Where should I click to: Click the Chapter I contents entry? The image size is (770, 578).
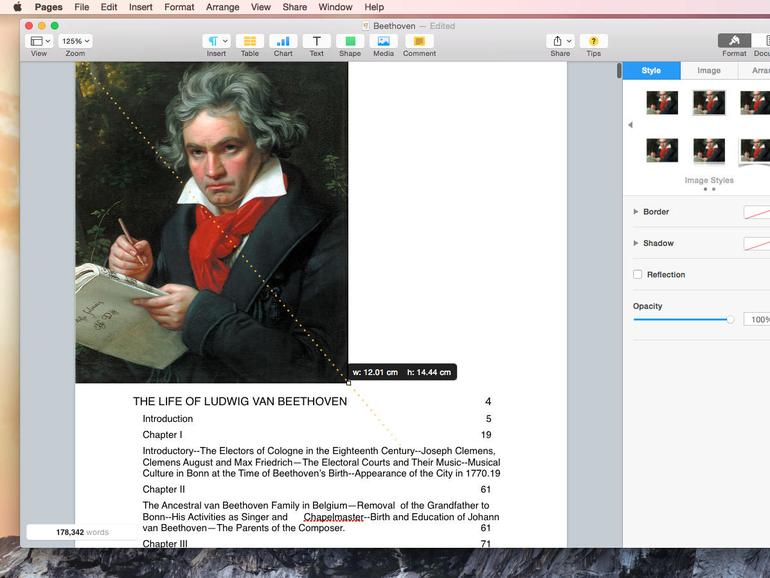tap(162, 435)
